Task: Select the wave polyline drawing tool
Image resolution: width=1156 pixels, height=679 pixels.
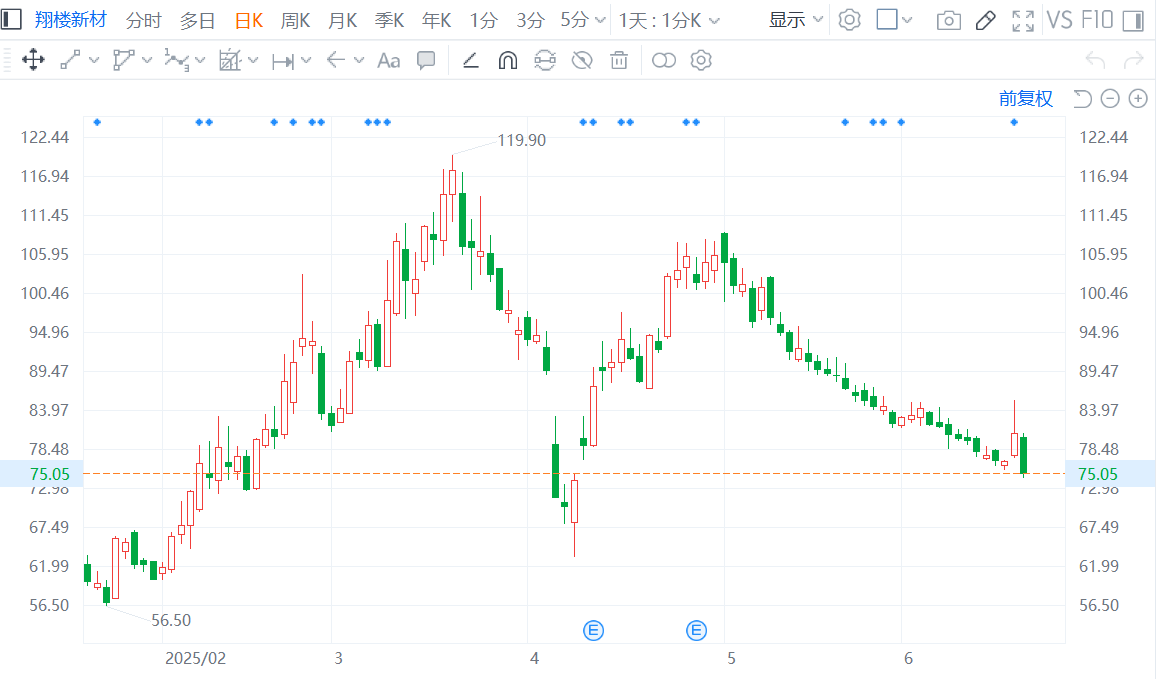Action: [x=176, y=60]
